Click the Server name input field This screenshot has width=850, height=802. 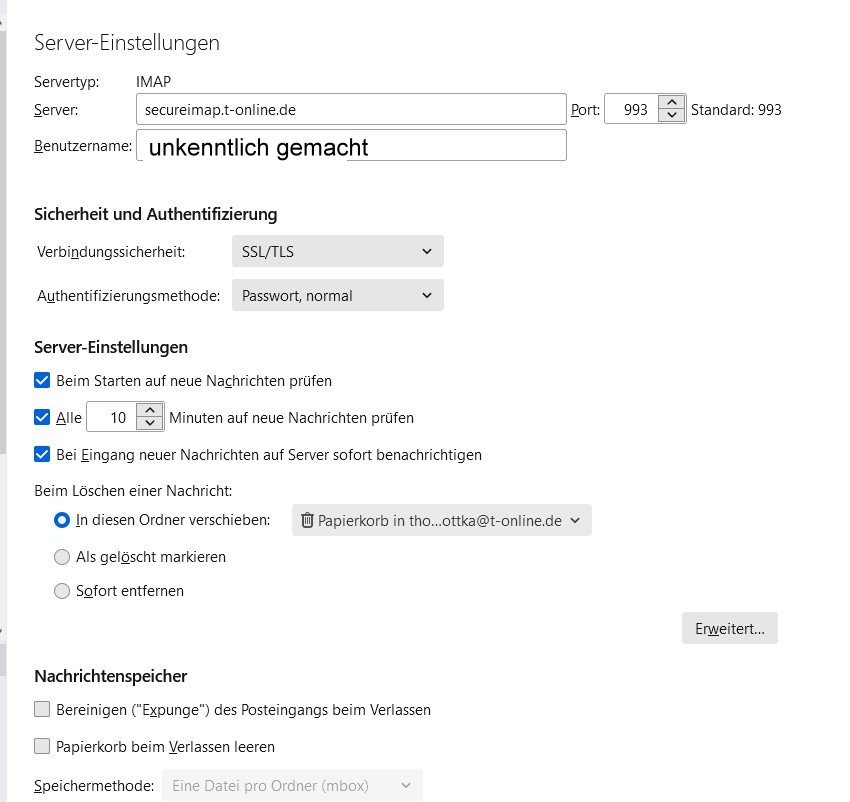click(350, 110)
